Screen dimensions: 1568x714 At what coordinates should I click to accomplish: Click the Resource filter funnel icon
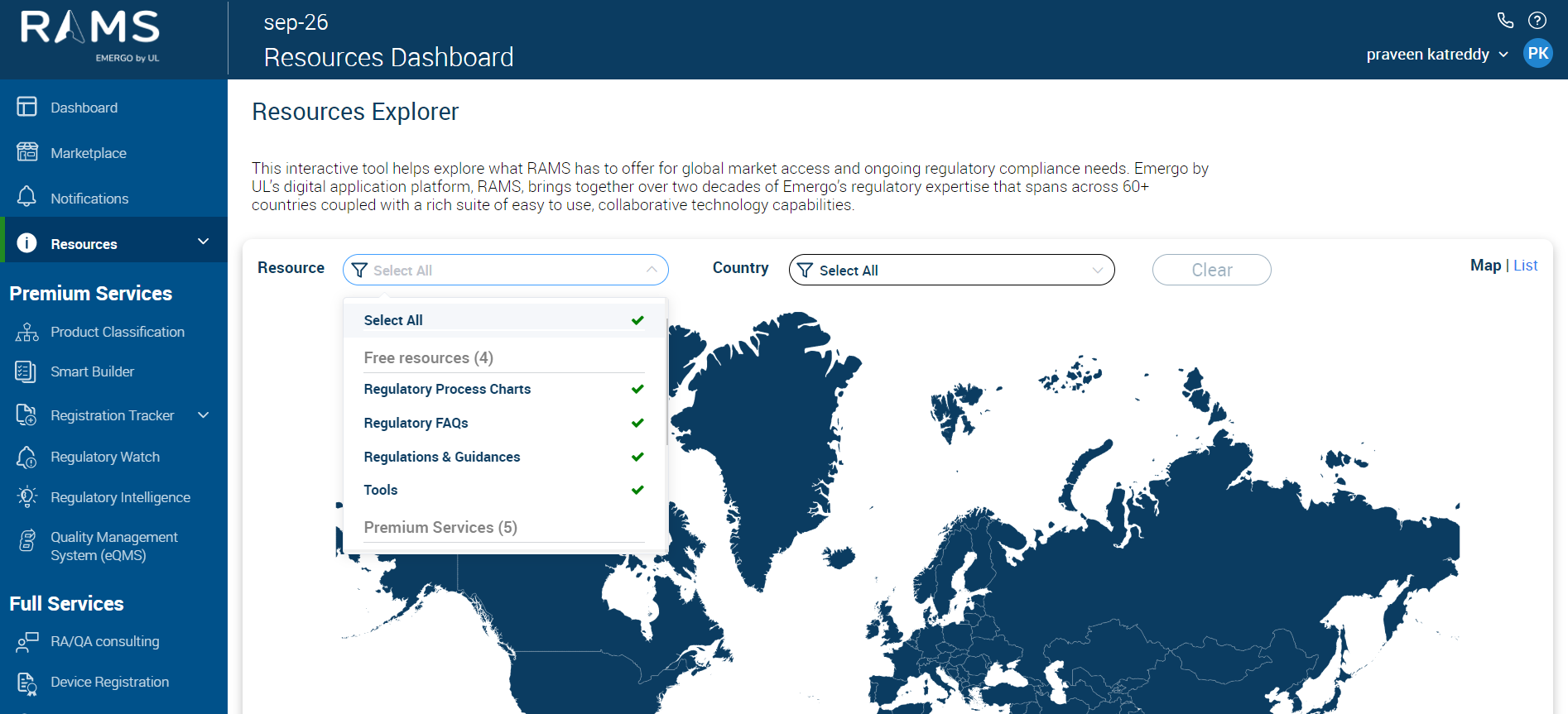coord(359,271)
